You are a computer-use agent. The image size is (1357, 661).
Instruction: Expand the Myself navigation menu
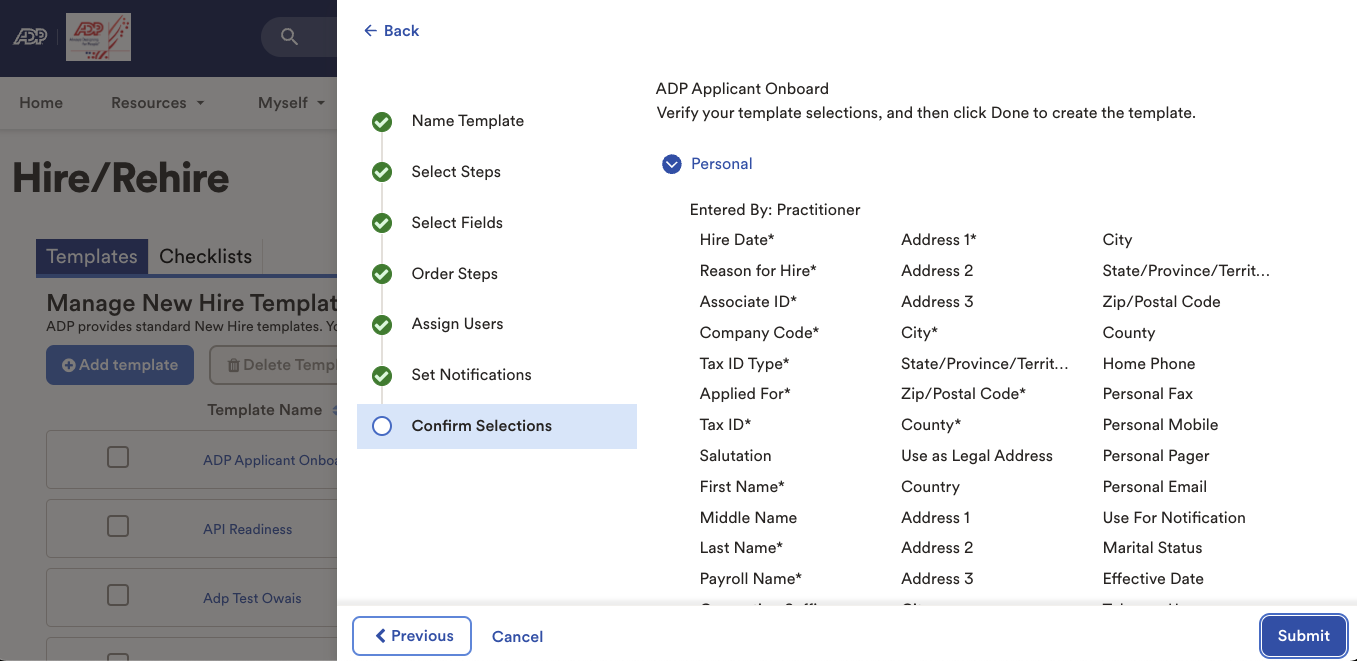pos(290,102)
